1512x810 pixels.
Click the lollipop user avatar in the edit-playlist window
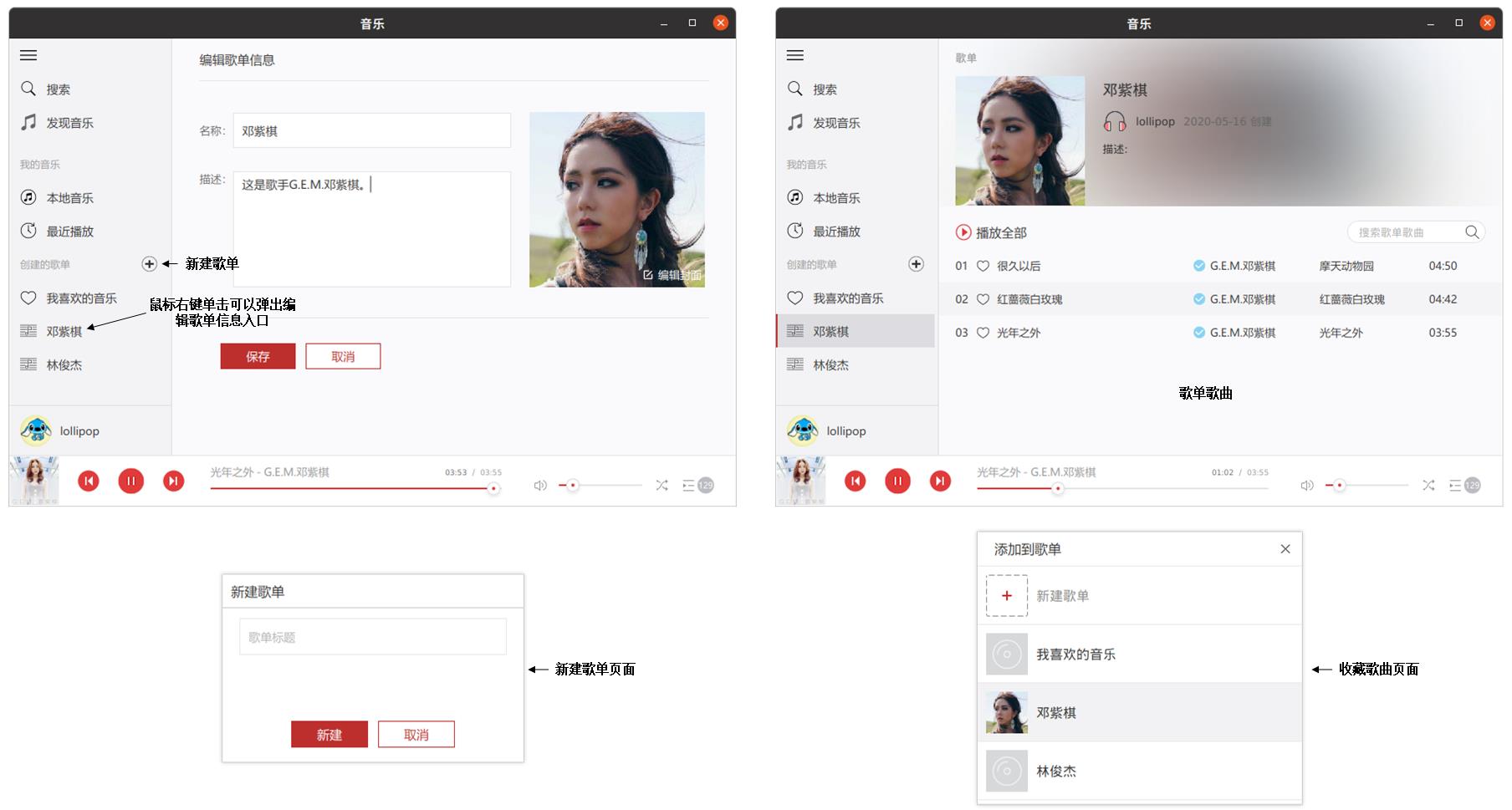click(36, 430)
